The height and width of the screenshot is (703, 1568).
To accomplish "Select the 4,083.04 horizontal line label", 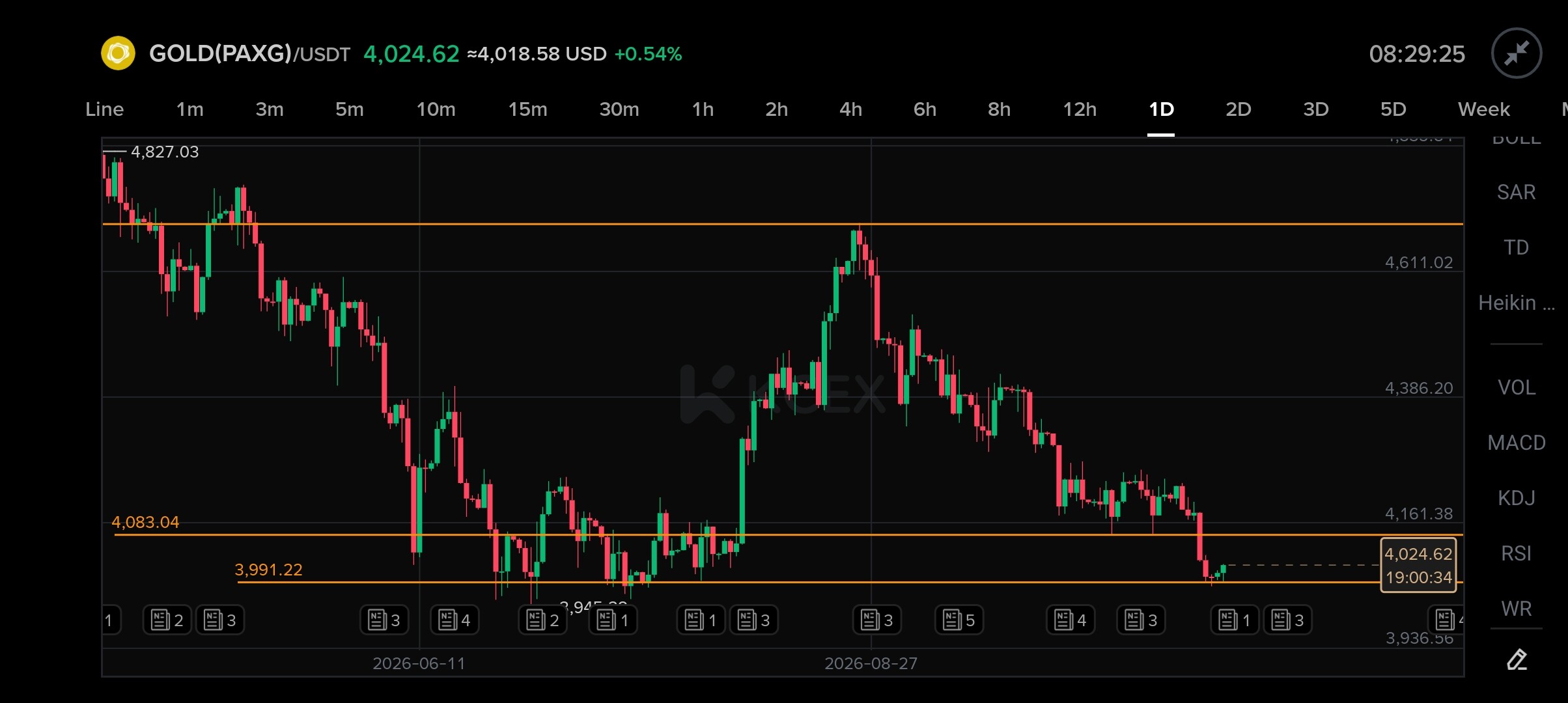I will 145,522.
